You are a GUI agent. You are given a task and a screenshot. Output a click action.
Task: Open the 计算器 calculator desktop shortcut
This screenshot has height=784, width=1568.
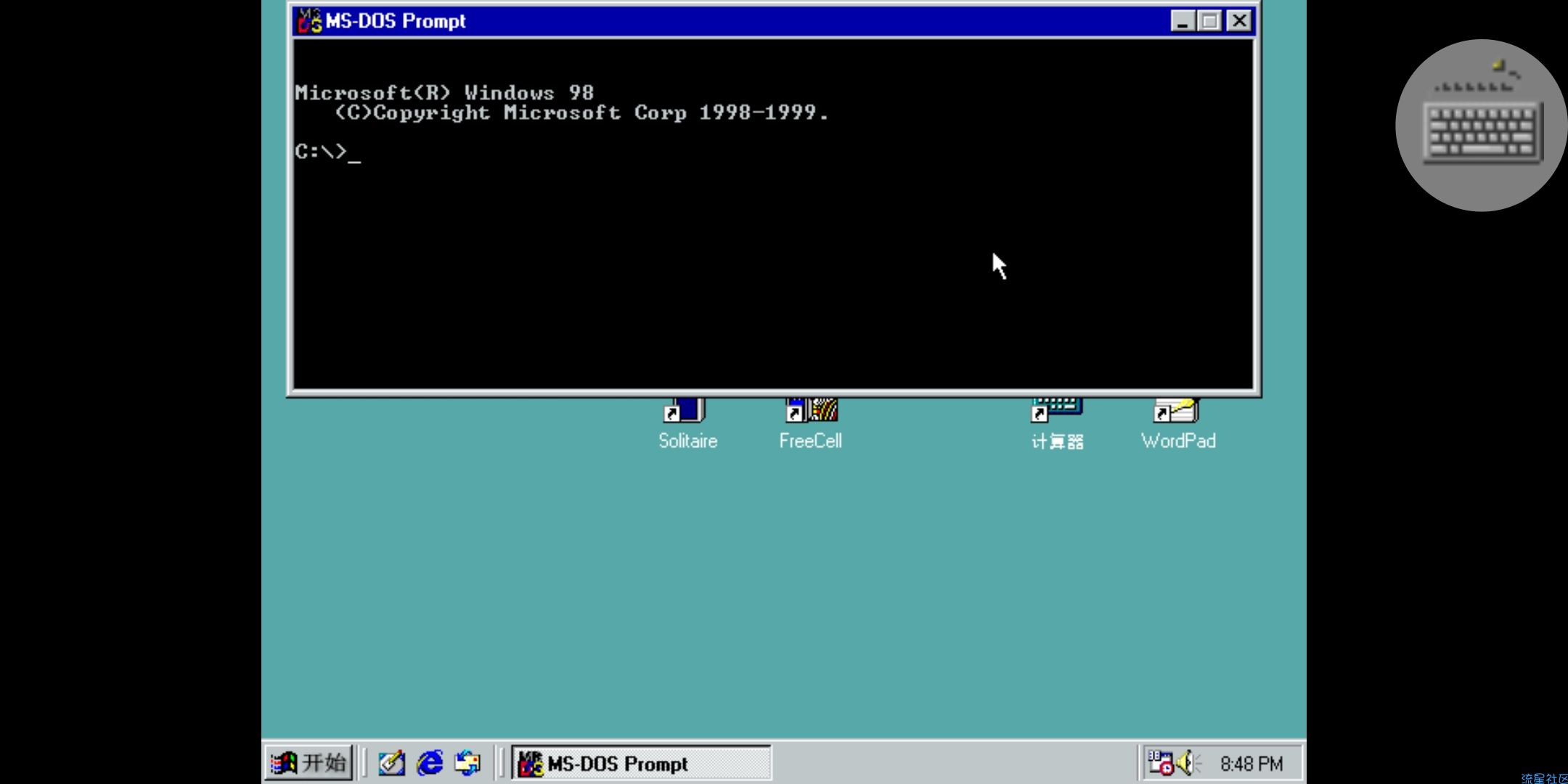click(x=1057, y=423)
